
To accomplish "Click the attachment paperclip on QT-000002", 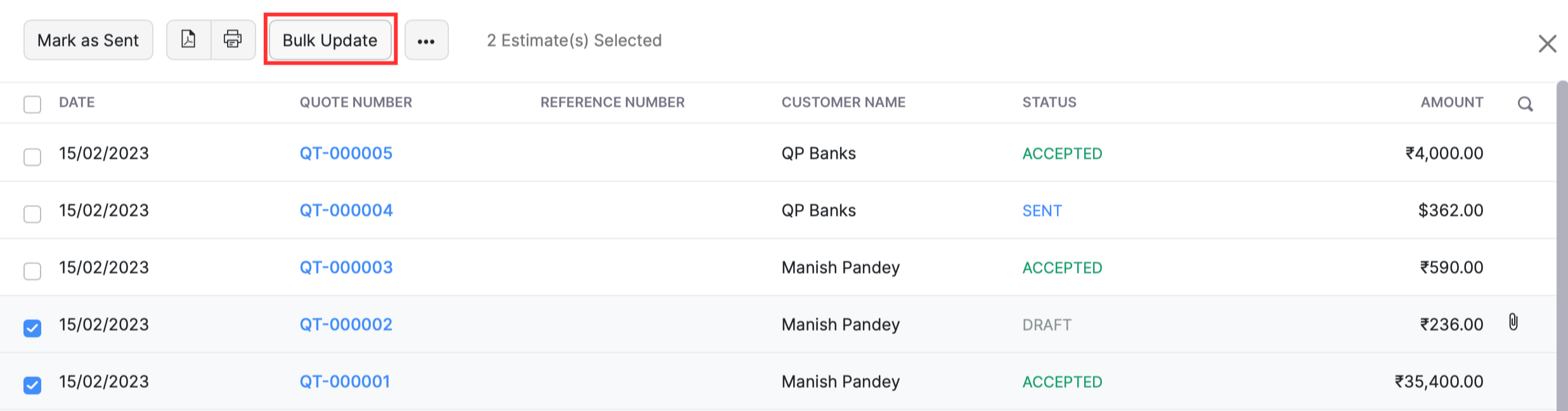I will (1513, 322).
